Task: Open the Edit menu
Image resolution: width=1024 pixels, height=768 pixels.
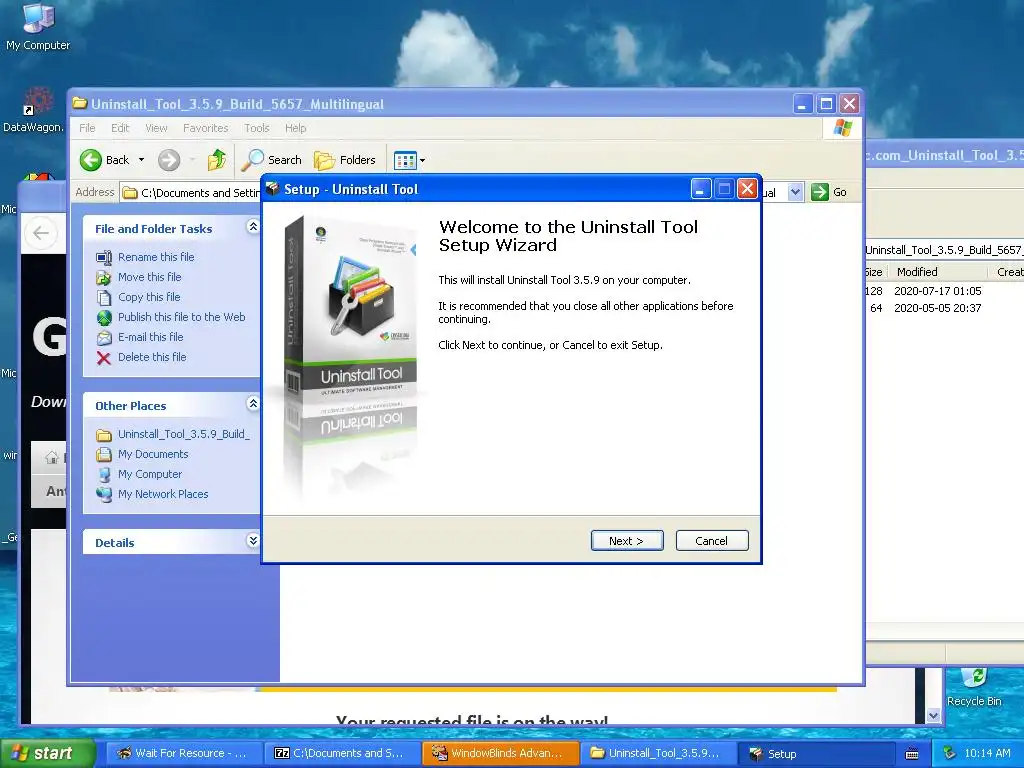Action: pos(120,128)
